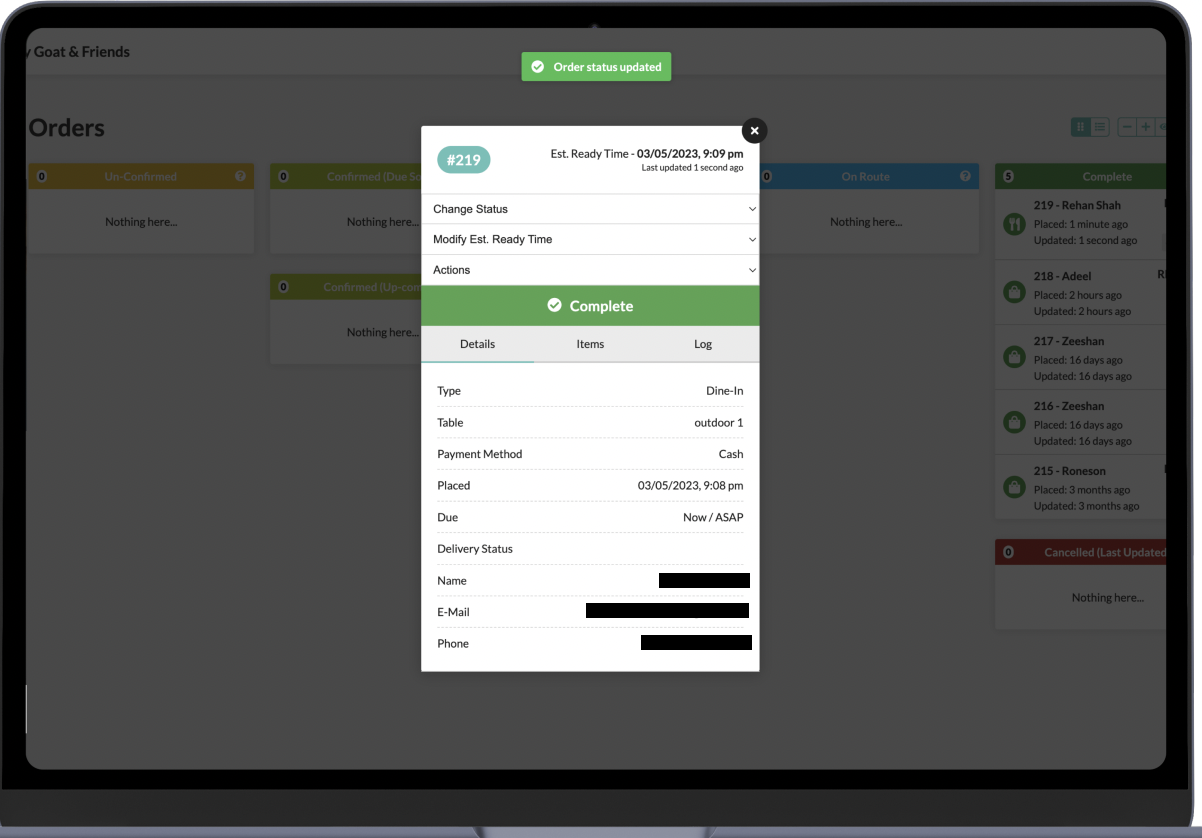The width and height of the screenshot is (1202, 838).
Task: Expand the Actions section
Action: tap(590, 270)
